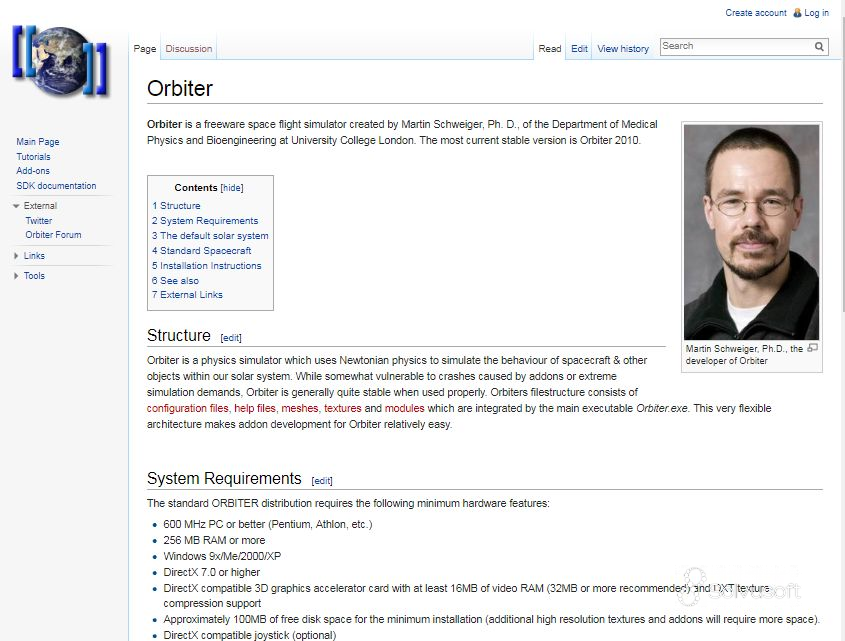The image size is (845, 641).
Task: Click the 'Approximately 100MB of free disk space' bullet
Action: (x=491, y=619)
